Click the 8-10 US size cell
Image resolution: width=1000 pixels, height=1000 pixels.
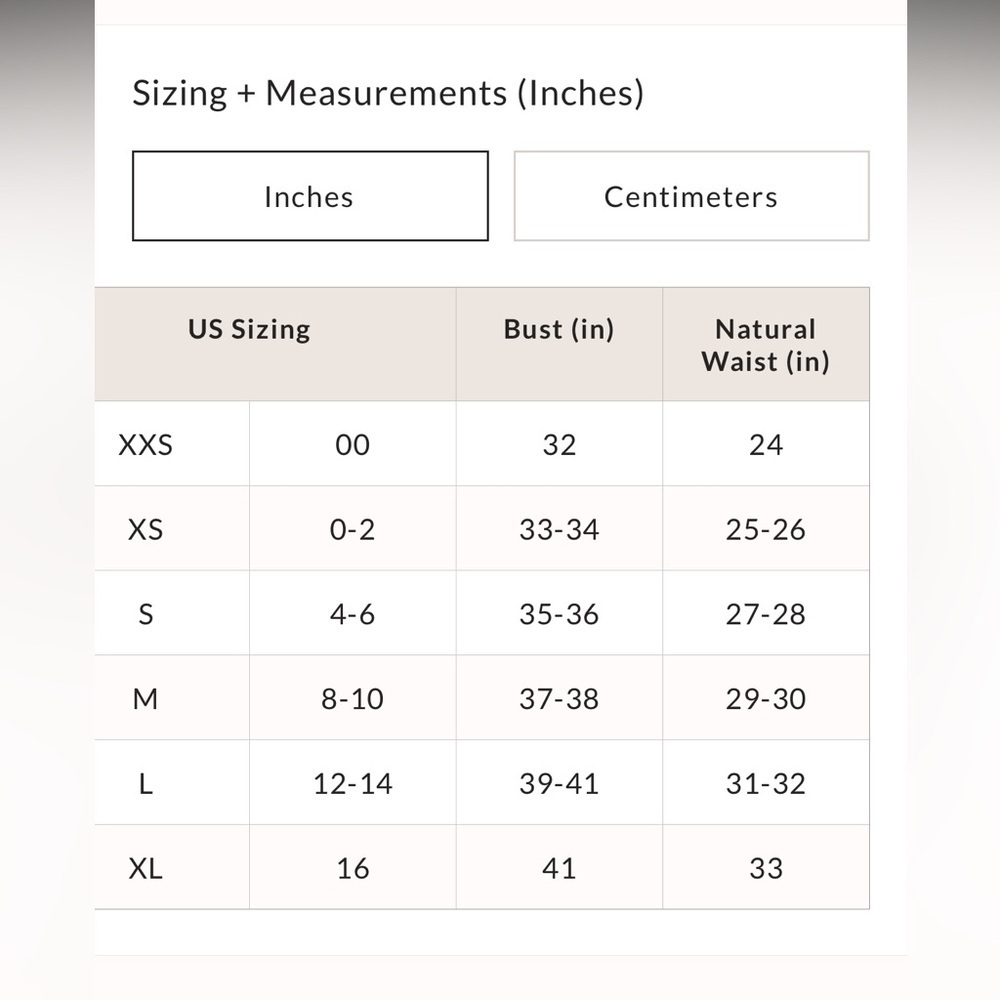click(x=353, y=699)
